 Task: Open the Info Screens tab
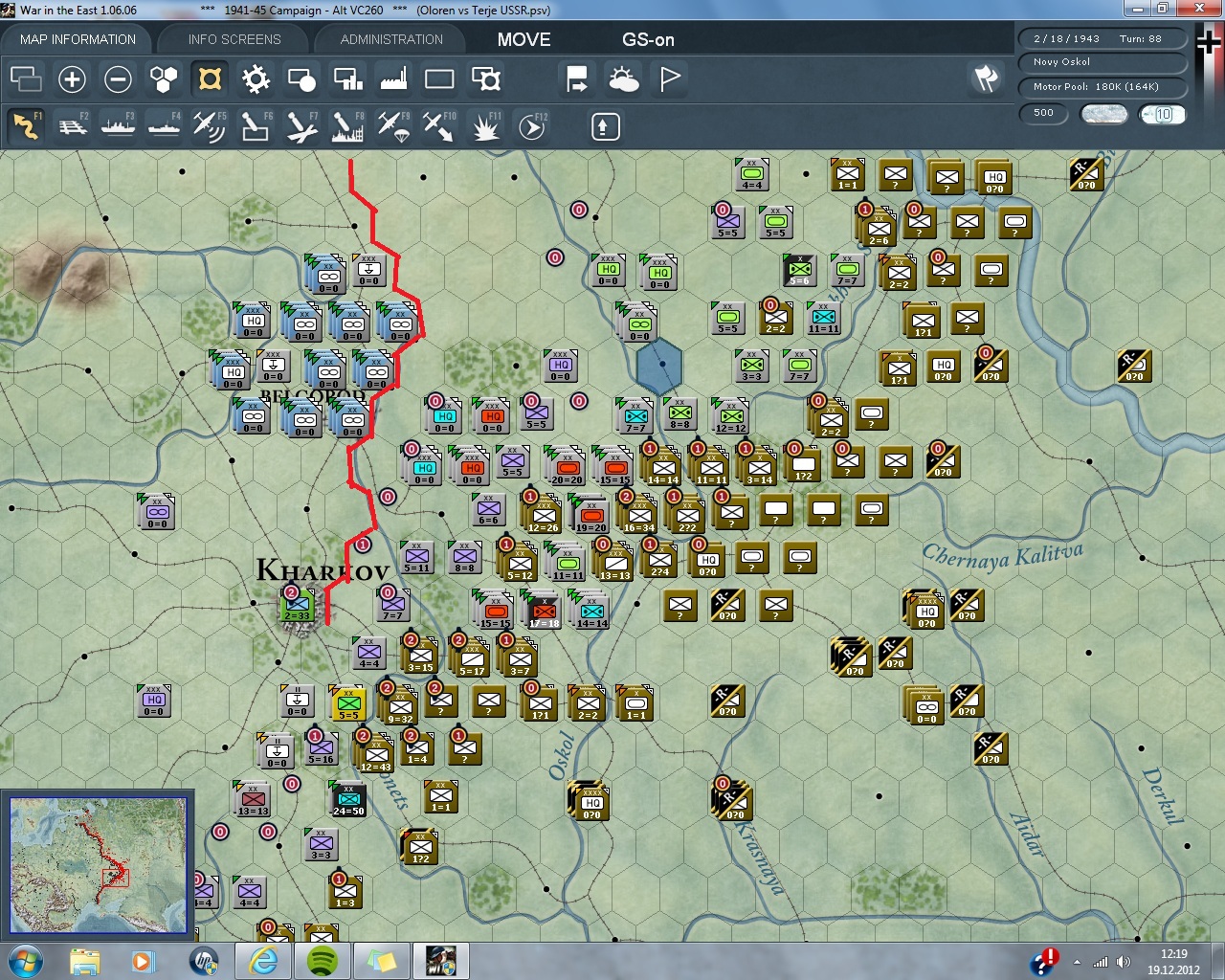pos(234,39)
